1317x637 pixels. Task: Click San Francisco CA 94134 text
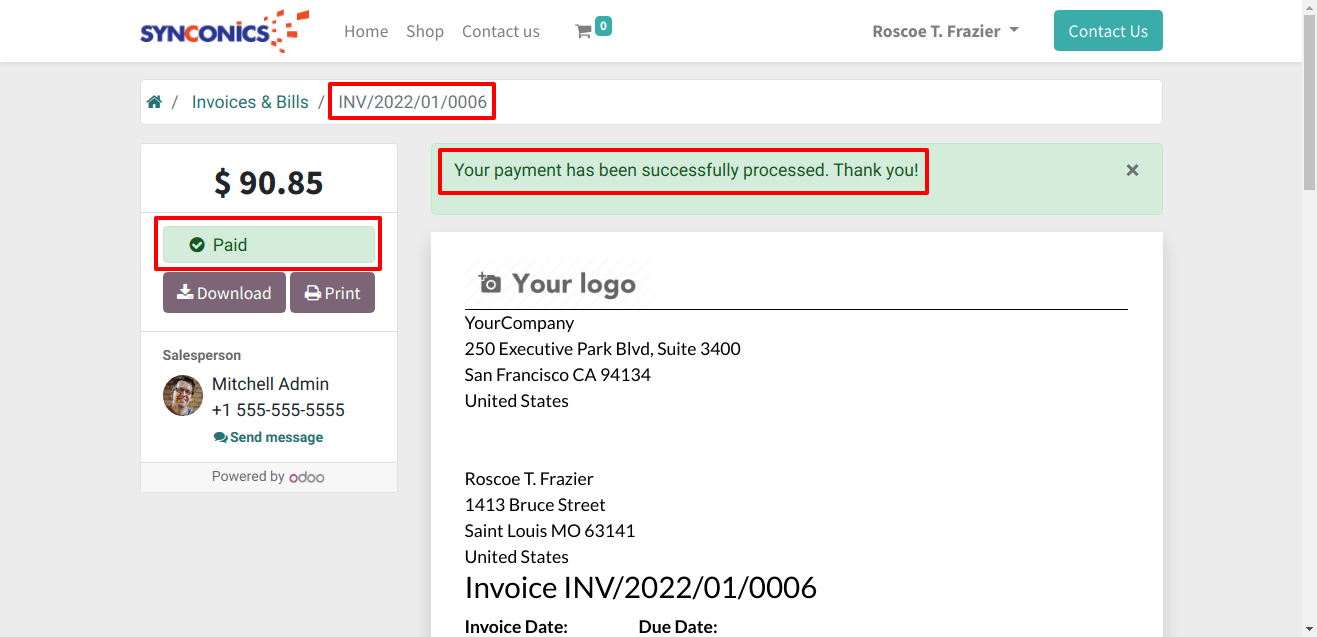tap(558, 375)
